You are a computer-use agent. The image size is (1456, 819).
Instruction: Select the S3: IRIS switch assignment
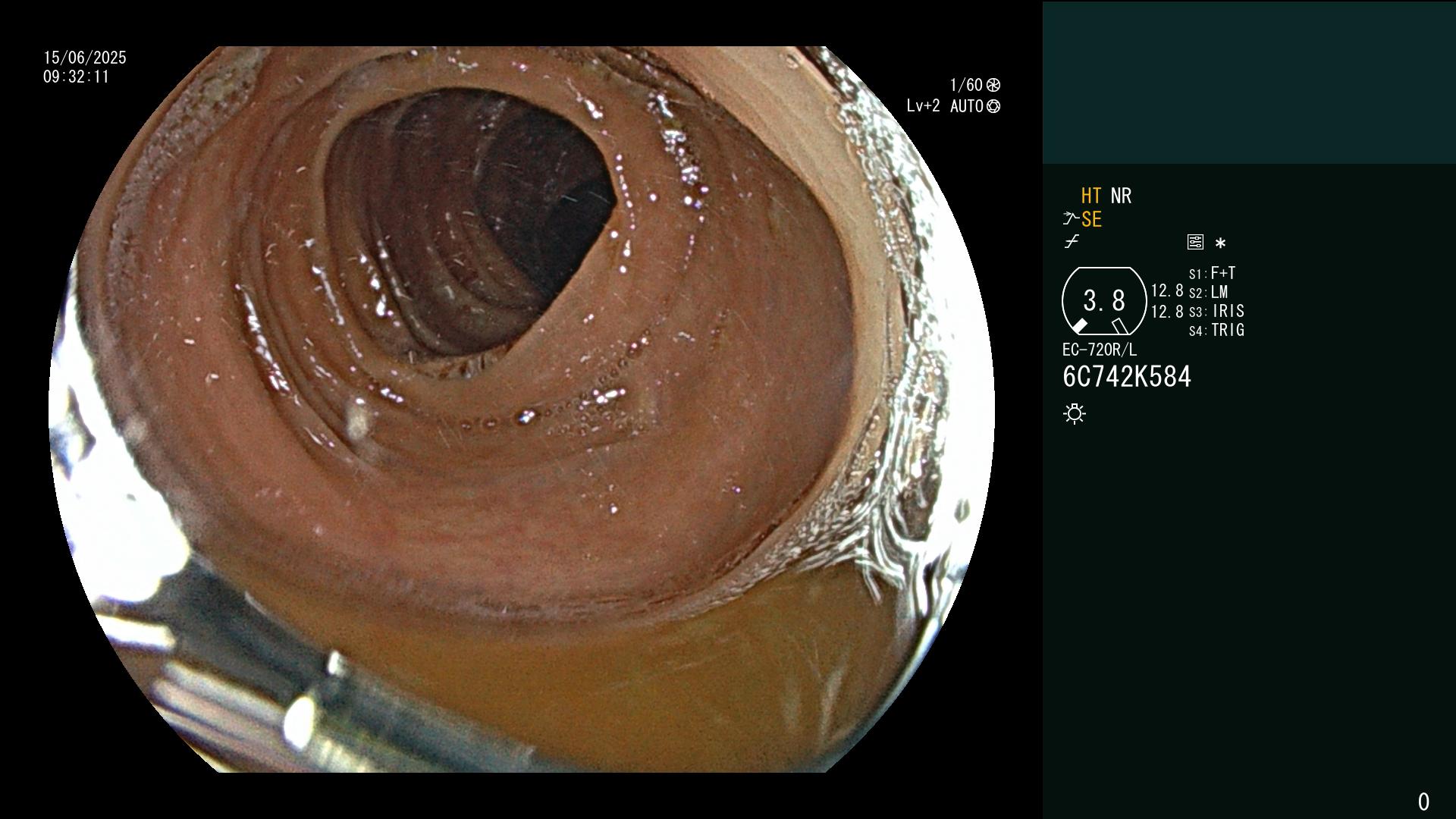point(1216,311)
